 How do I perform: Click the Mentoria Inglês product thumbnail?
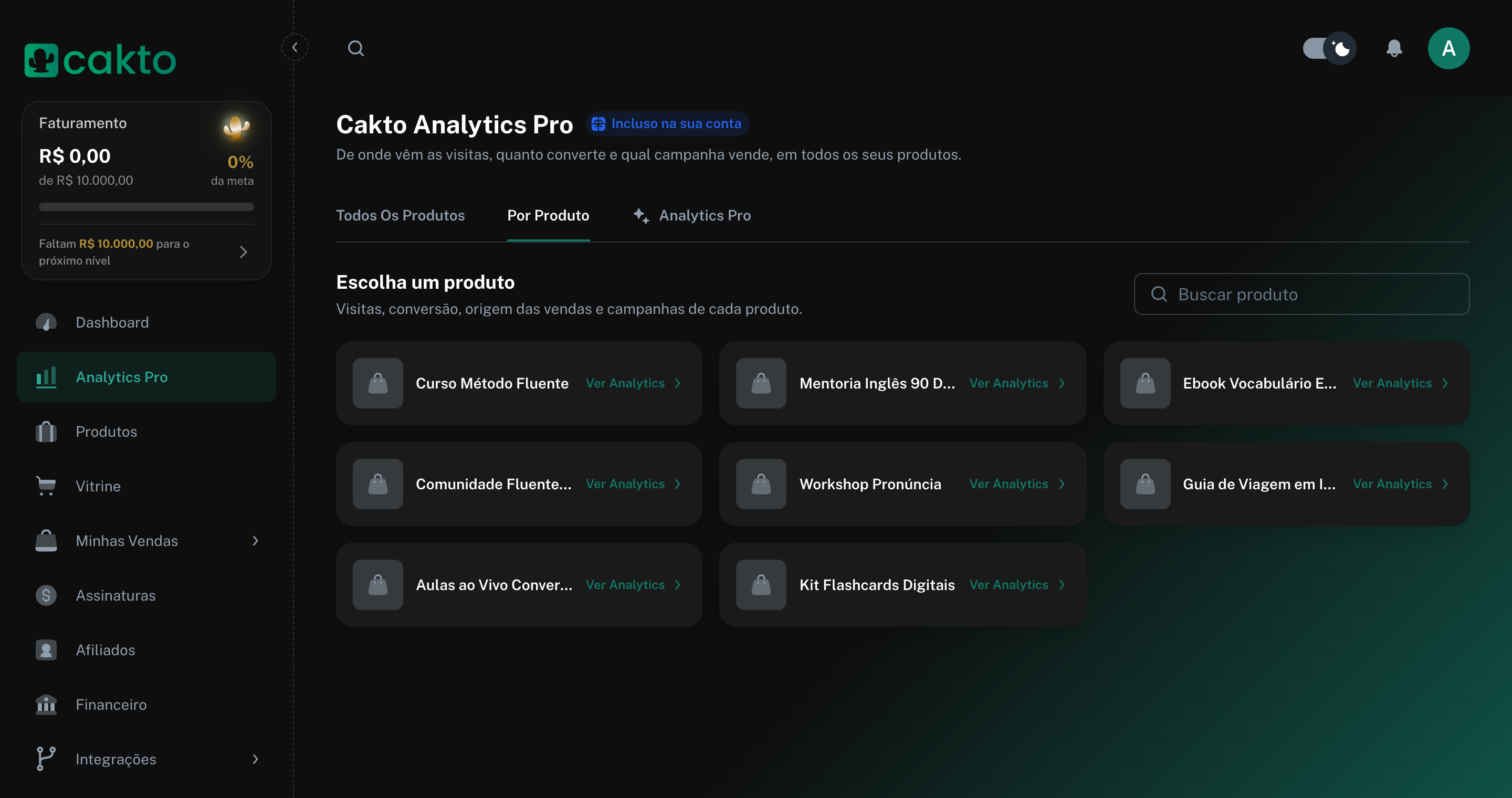(x=761, y=383)
